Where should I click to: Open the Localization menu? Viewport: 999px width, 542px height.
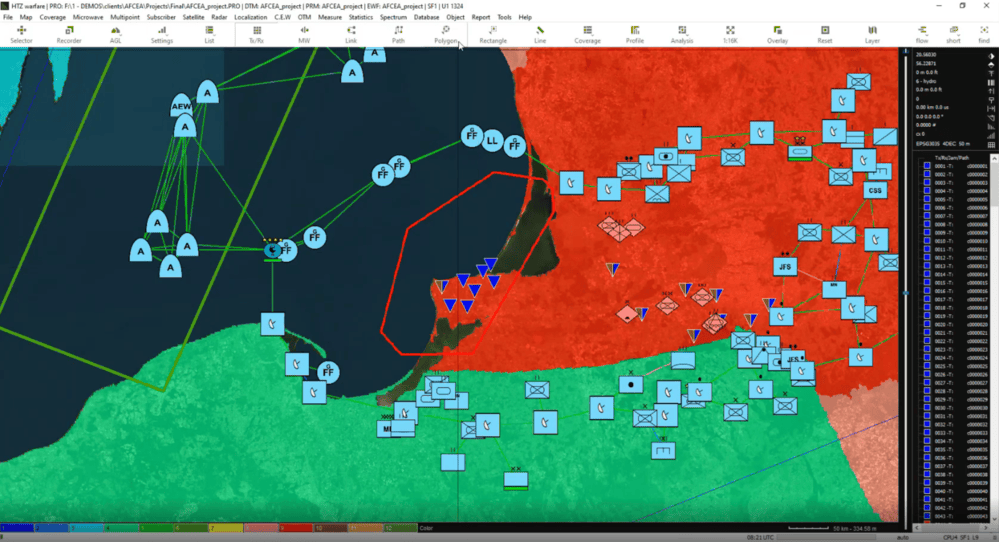click(250, 17)
